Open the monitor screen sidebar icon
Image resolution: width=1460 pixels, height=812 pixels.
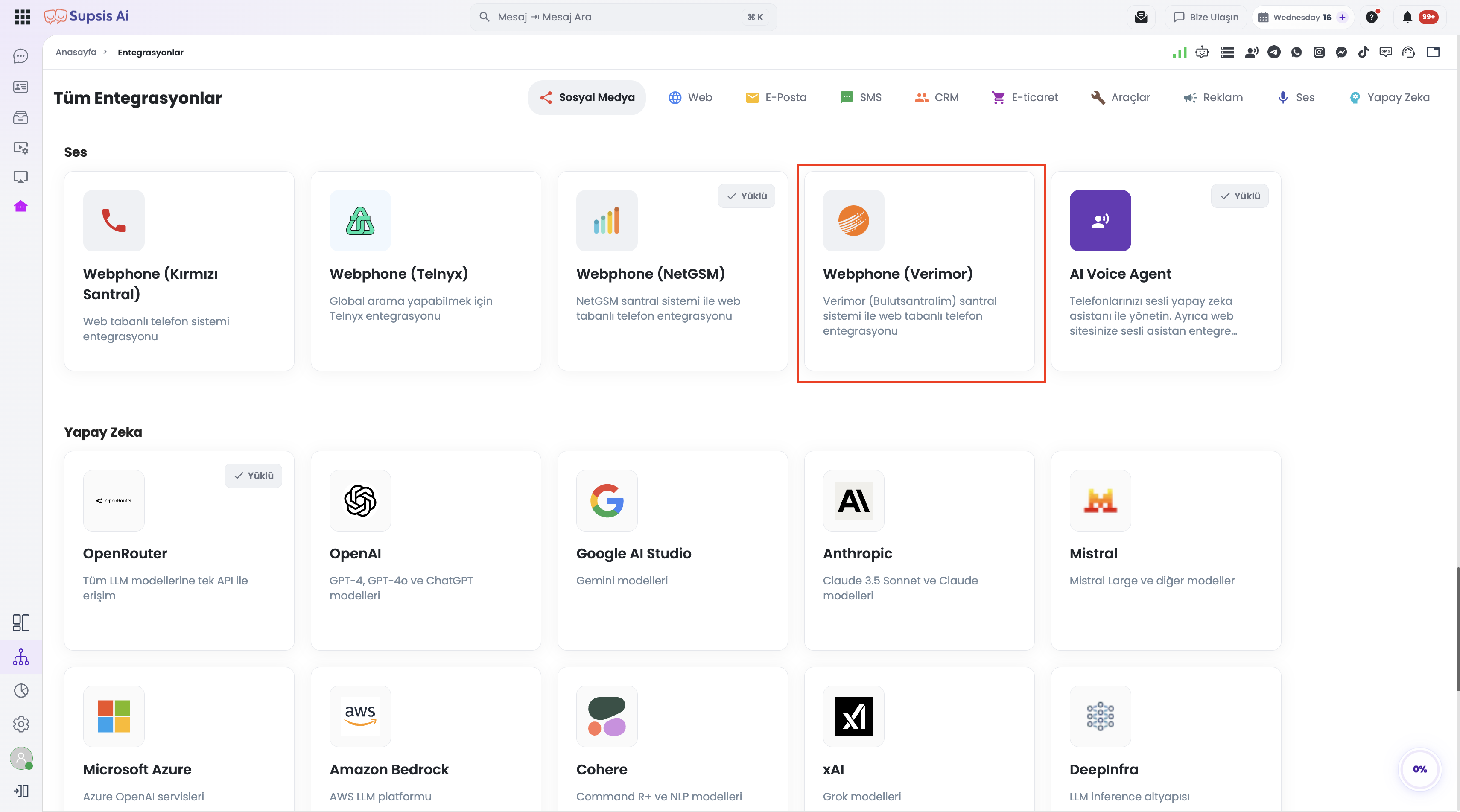pos(21,177)
